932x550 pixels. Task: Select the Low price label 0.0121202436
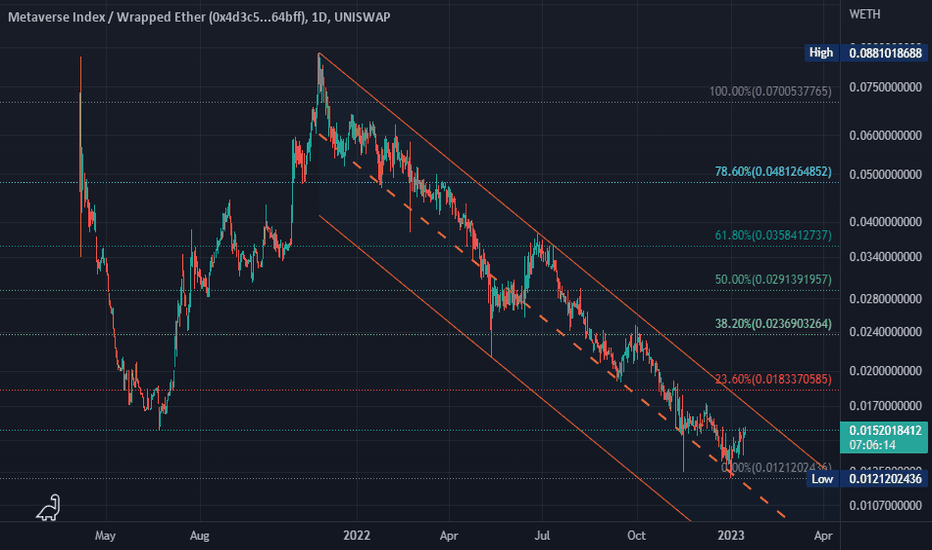(885, 479)
